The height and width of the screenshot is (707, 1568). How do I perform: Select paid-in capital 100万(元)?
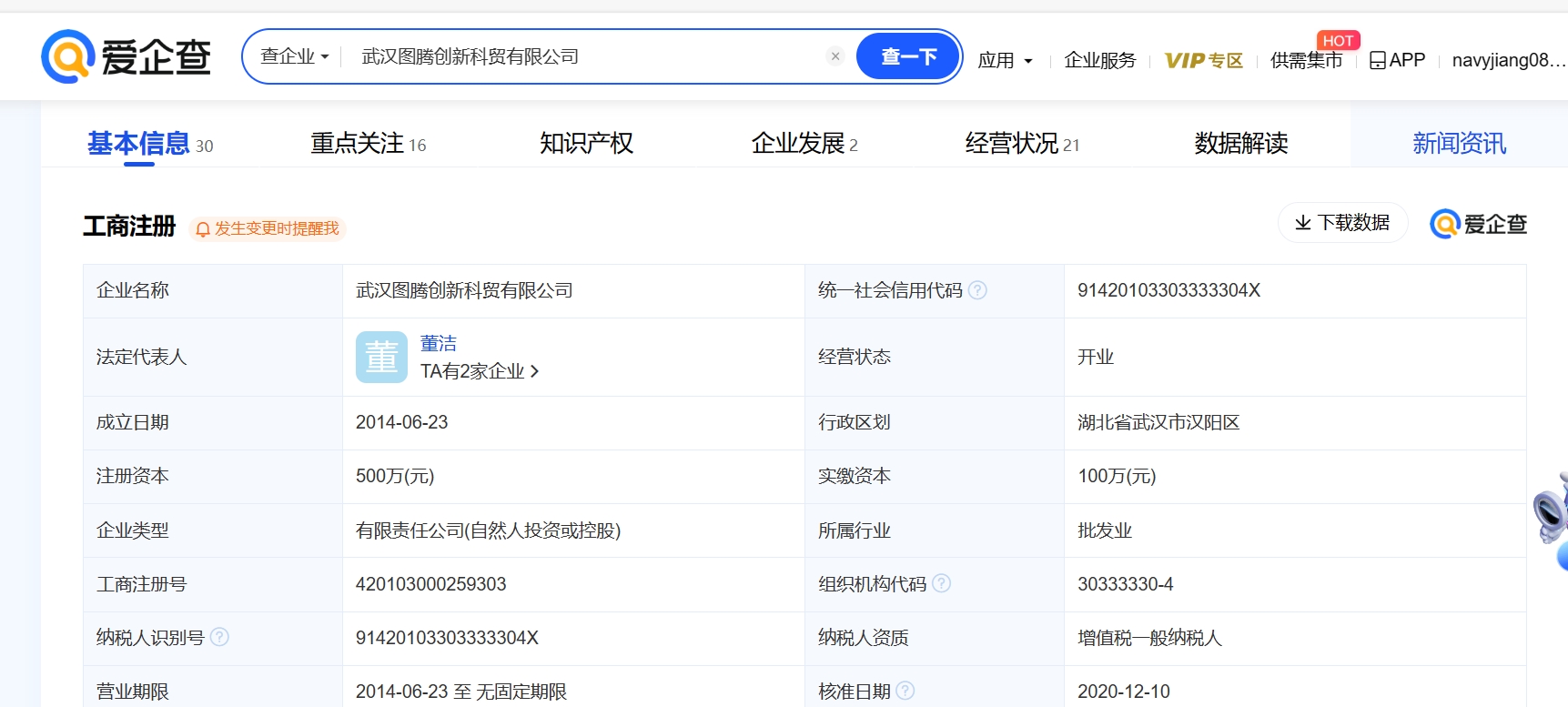(1117, 476)
